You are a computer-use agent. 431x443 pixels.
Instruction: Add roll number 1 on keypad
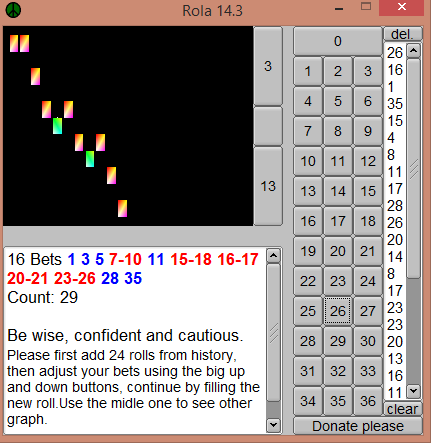[308, 71]
